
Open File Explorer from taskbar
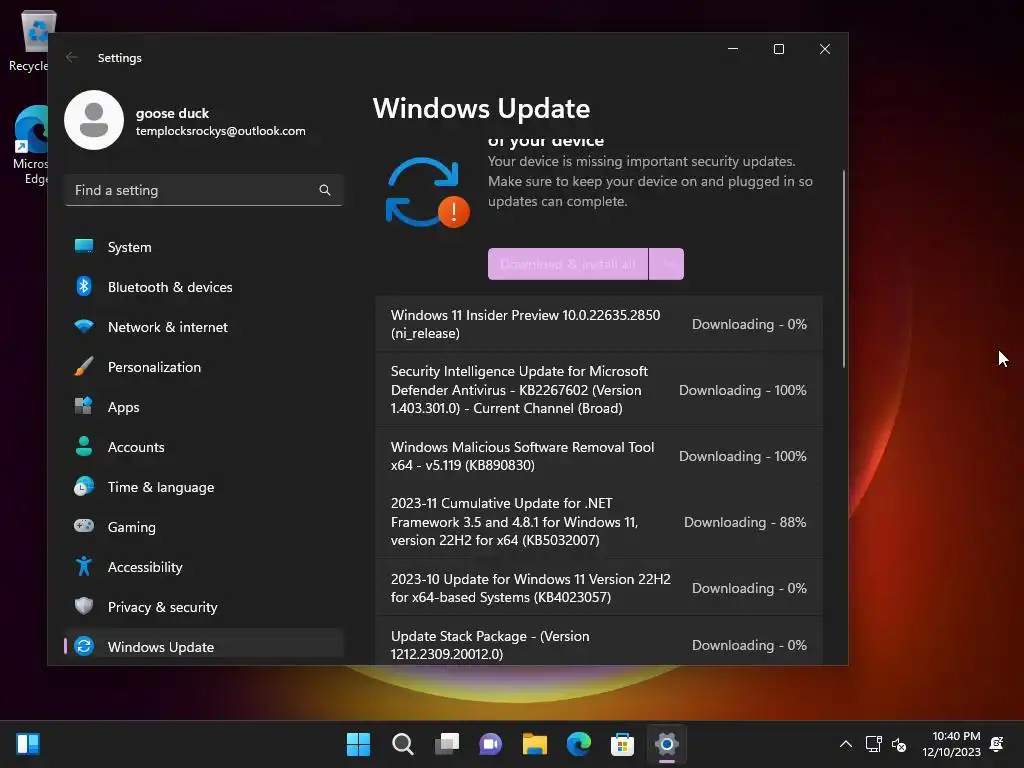pyautogui.click(x=534, y=744)
